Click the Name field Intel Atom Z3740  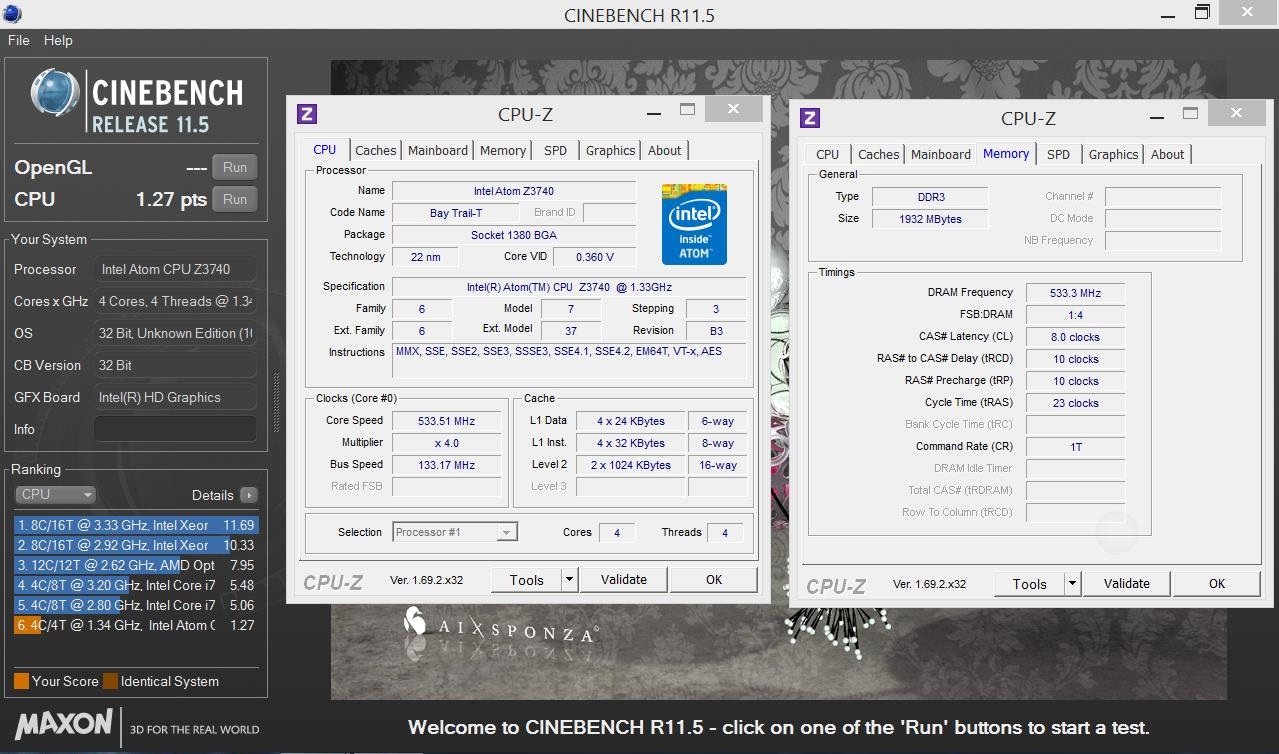[x=514, y=191]
